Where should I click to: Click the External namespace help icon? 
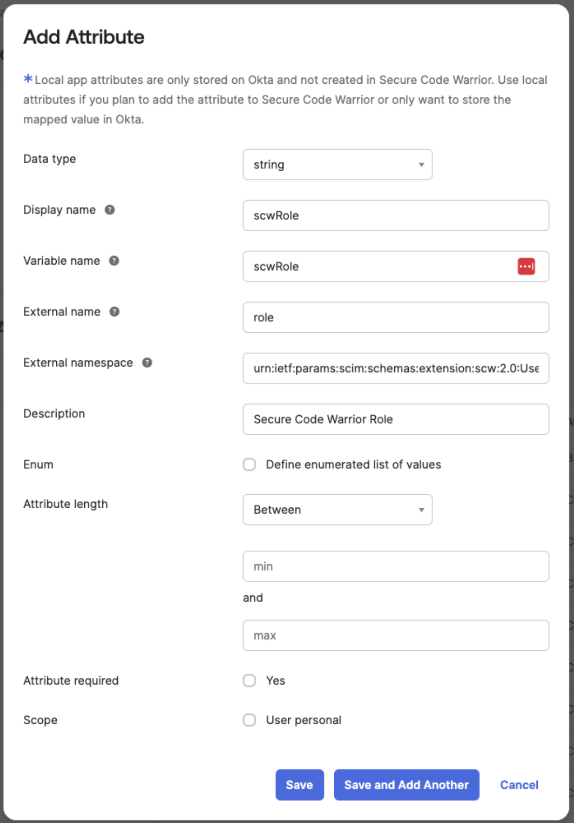coord(147,362)
